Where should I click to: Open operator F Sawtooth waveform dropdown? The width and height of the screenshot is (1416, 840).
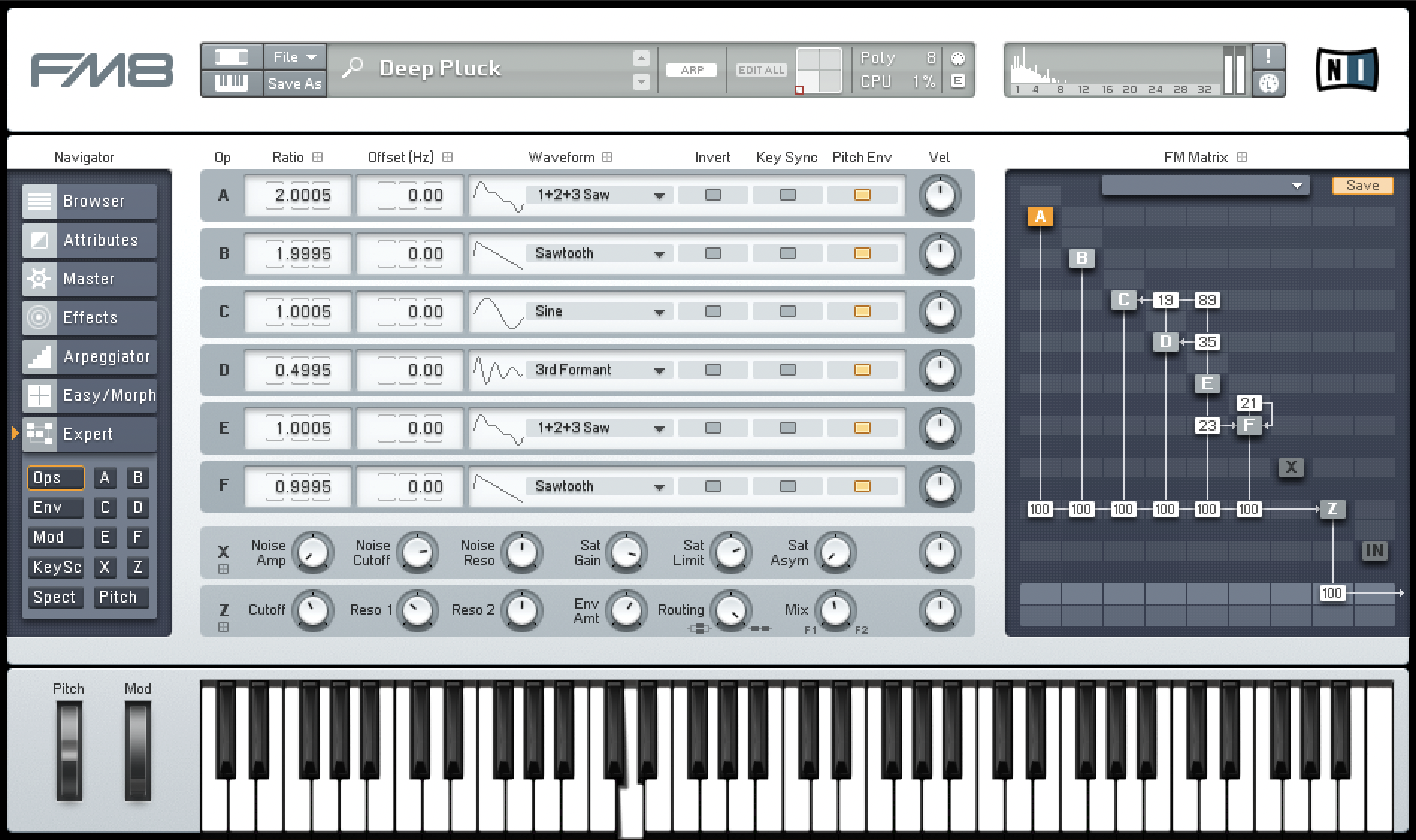tap(599, 486)
